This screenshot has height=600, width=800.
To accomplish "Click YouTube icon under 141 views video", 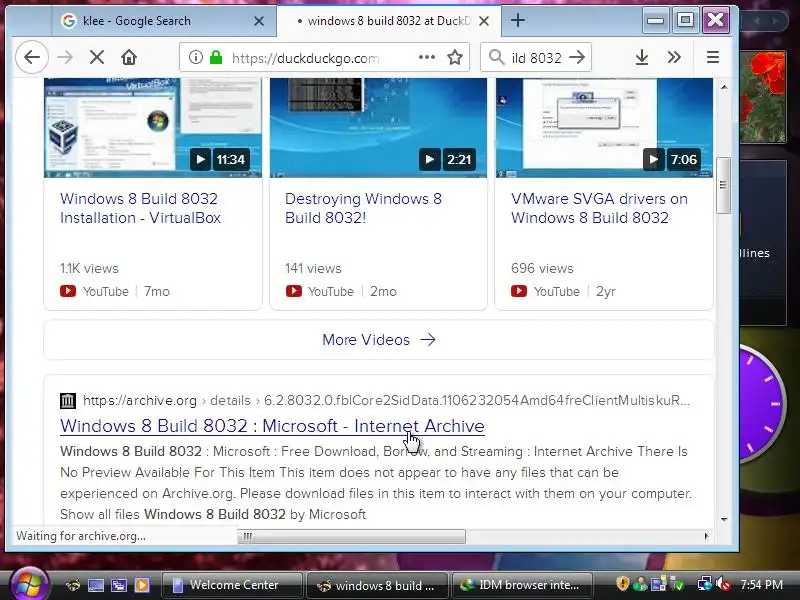I will (x=293, y=291).
